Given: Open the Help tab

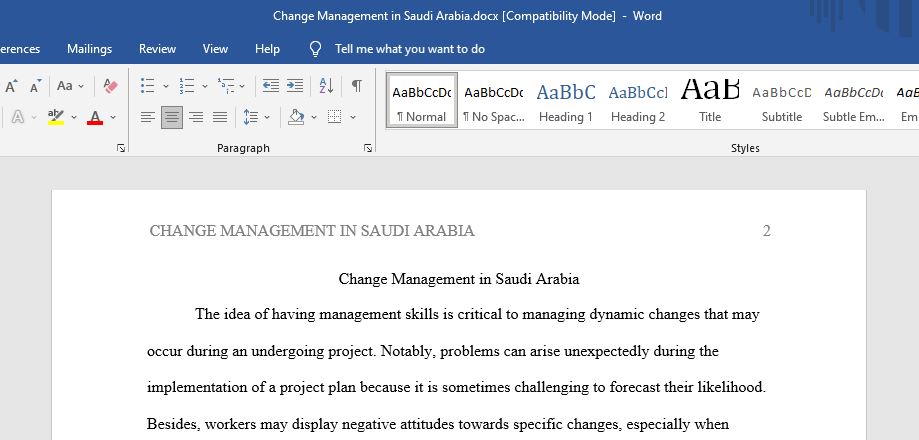Looking at the screenshot, I should 267,49.
